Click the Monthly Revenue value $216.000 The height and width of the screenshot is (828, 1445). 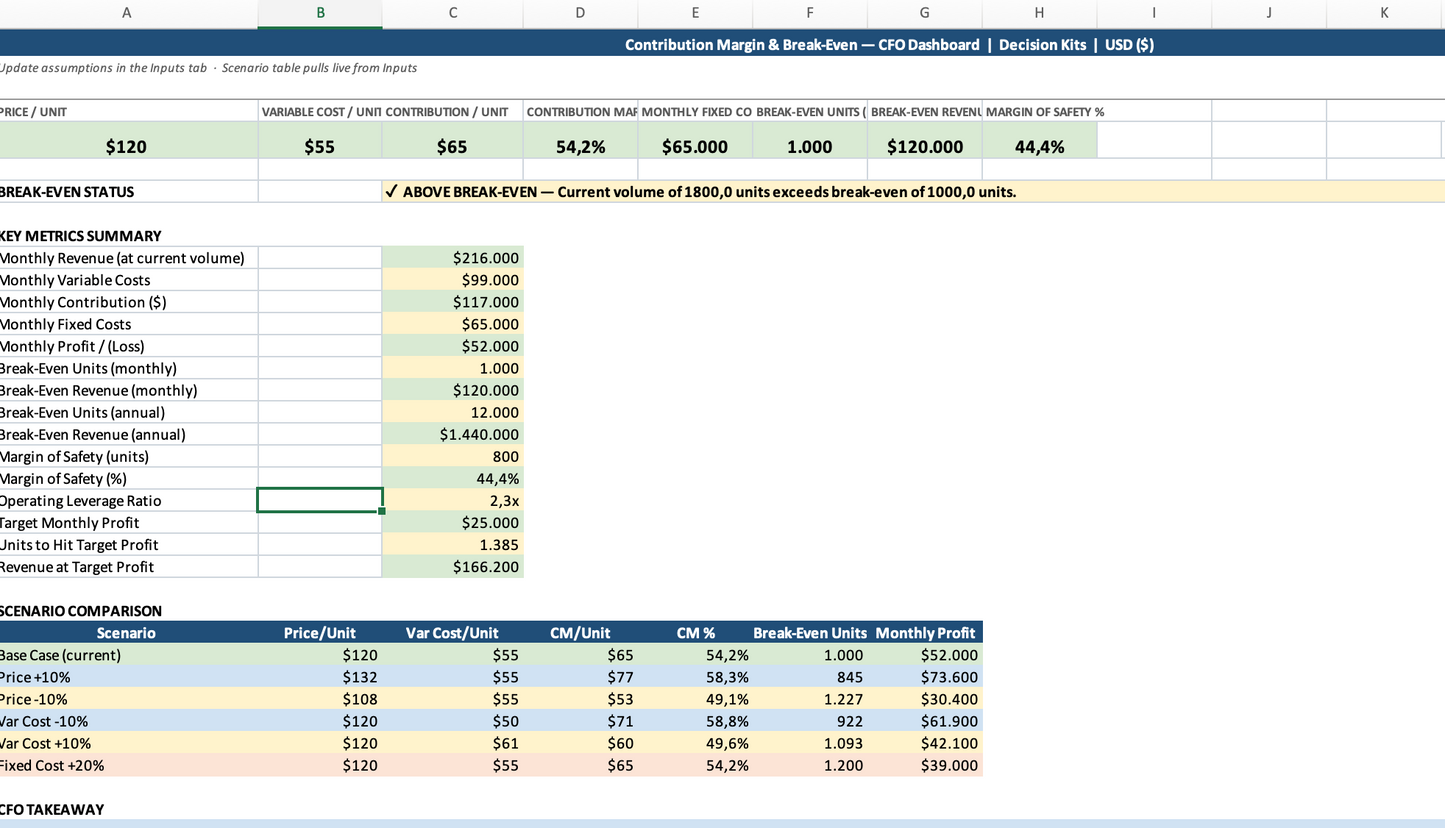[x=452, y=257]
